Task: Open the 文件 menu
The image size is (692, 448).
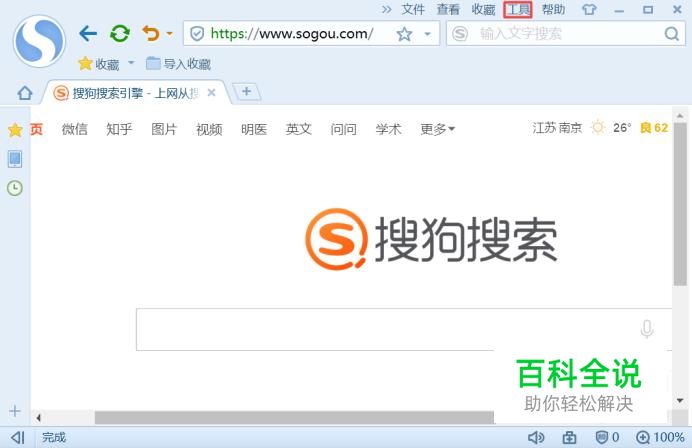Action: point(413,9)
